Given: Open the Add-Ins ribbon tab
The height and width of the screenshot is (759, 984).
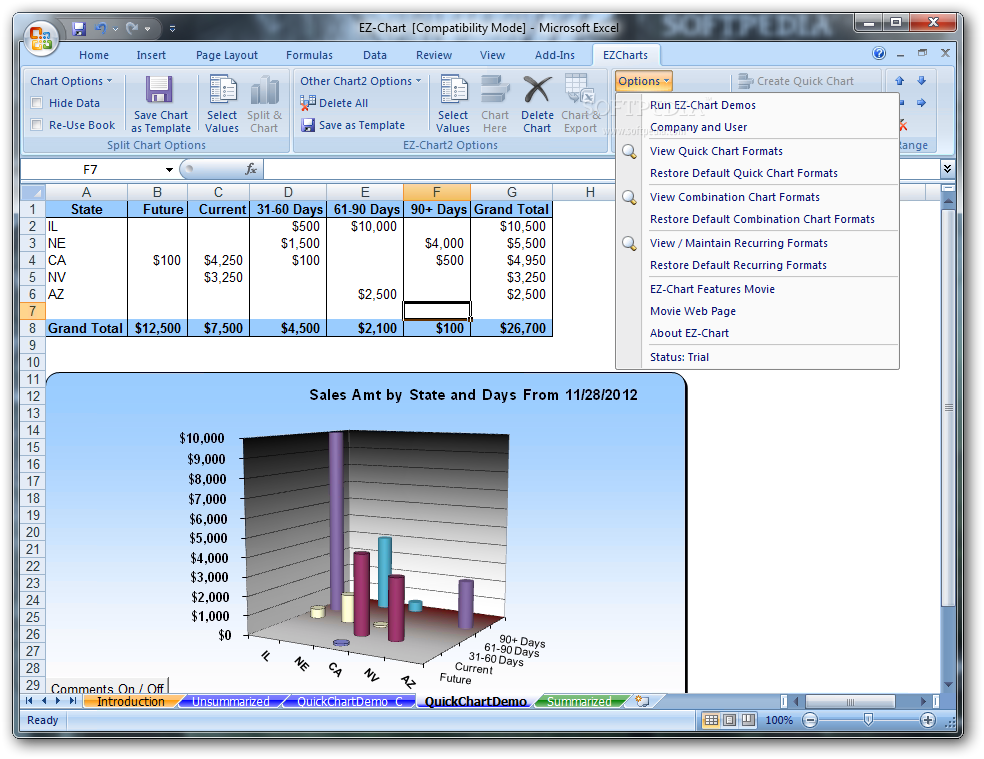Looking at the screenshot, I should (x=555, y=55).
